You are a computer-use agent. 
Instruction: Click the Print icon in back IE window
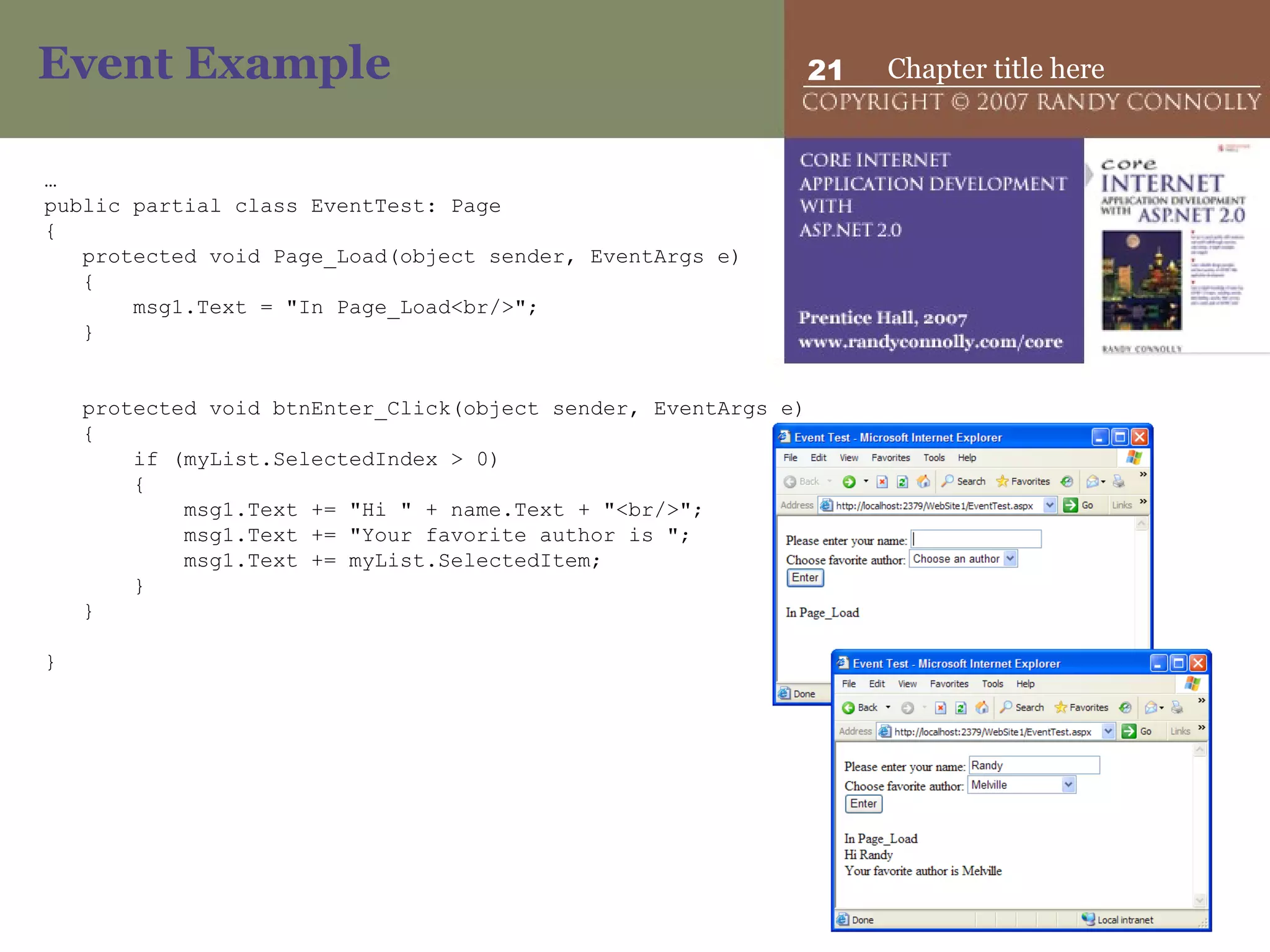click(1119, 482)
